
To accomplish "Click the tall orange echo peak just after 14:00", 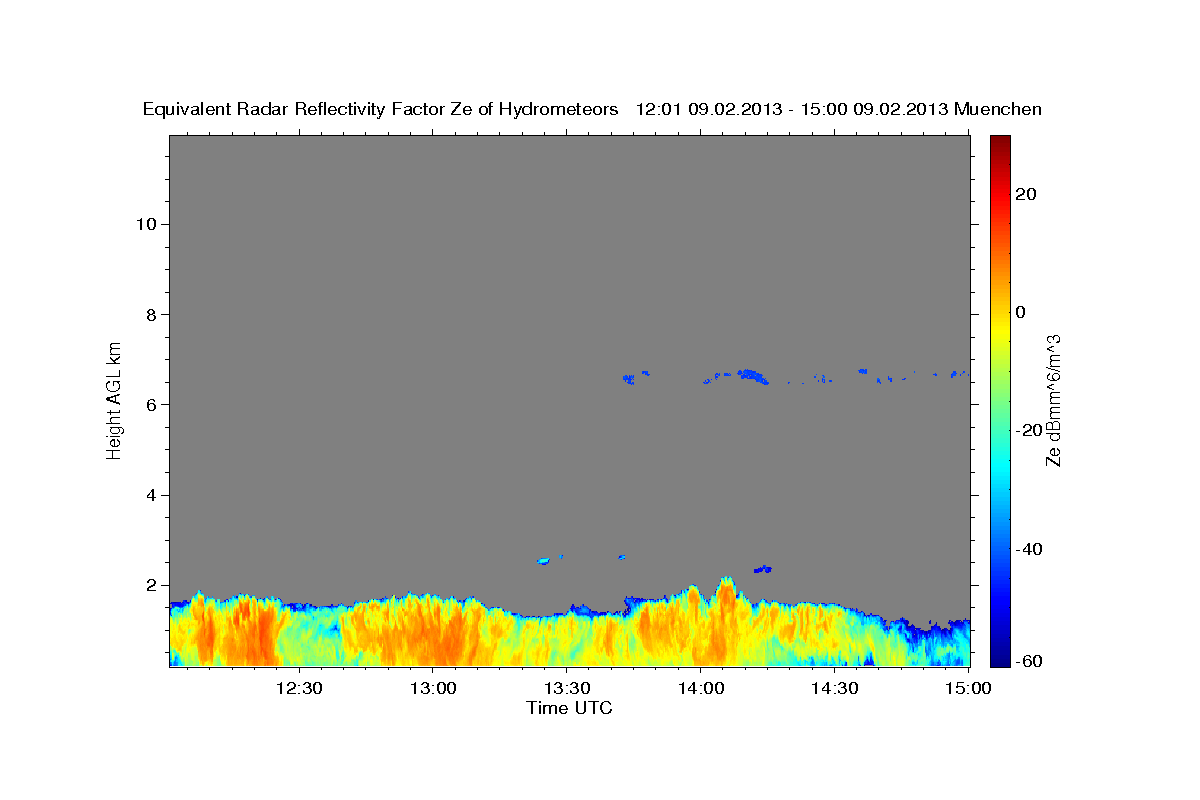I will tap(726, 600).
